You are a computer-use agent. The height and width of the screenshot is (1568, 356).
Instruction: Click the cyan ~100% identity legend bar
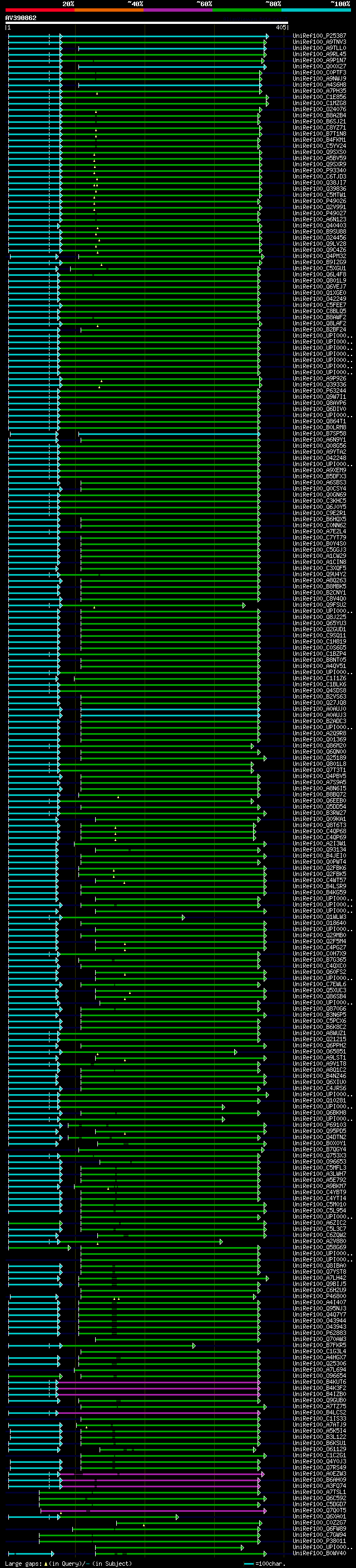tap(317, 11)
